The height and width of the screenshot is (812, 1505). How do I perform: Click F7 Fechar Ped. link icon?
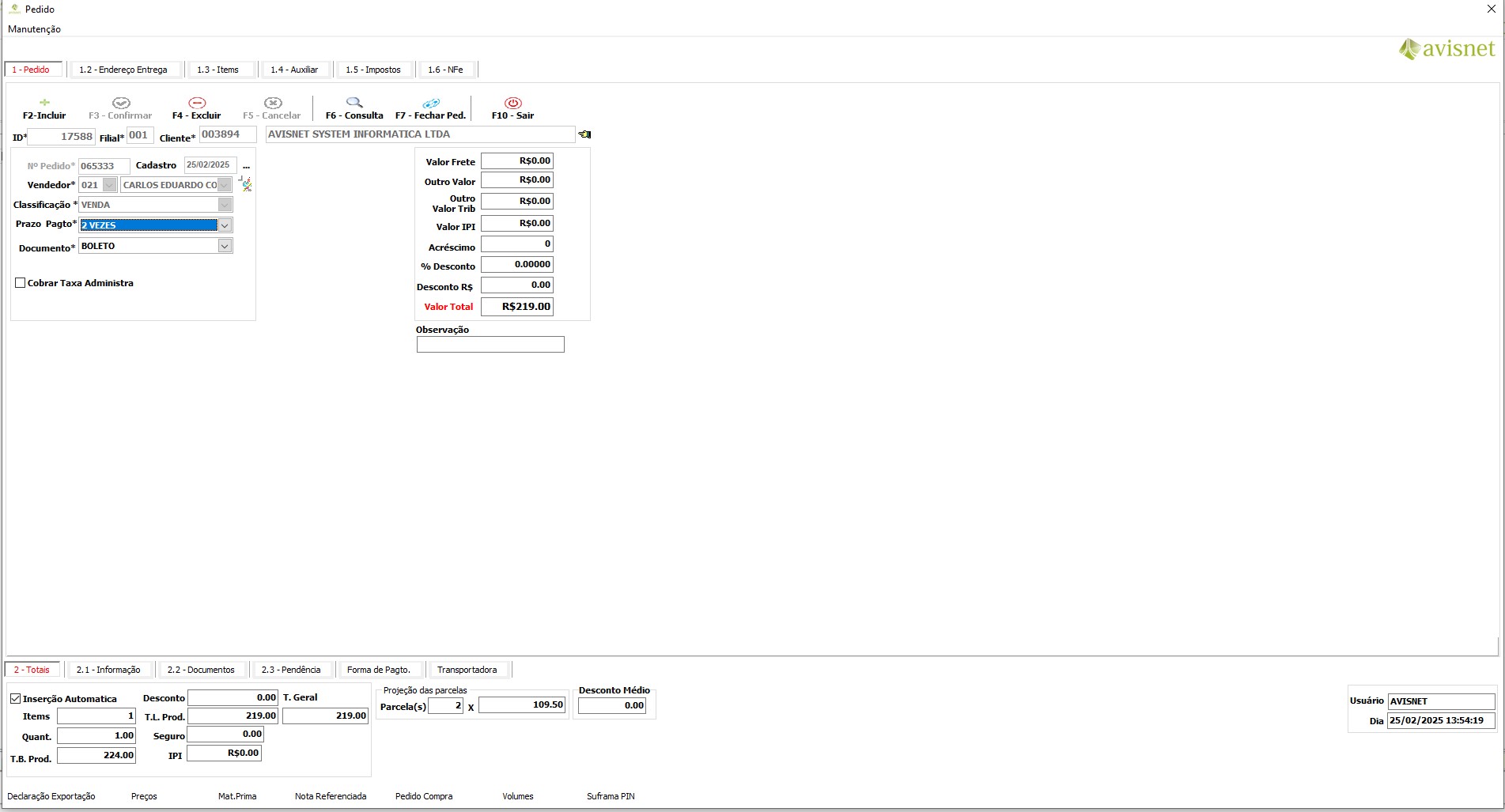point(431,104)
